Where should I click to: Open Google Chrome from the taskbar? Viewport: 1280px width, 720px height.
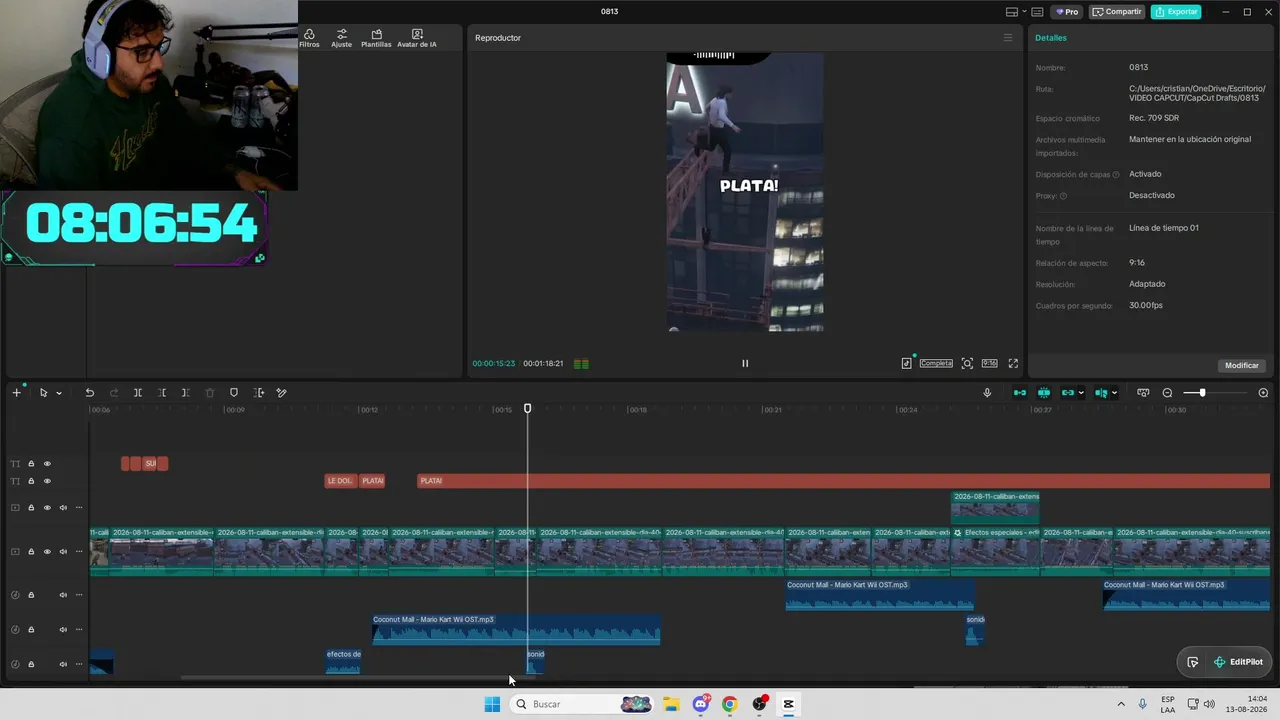(730, 704)
